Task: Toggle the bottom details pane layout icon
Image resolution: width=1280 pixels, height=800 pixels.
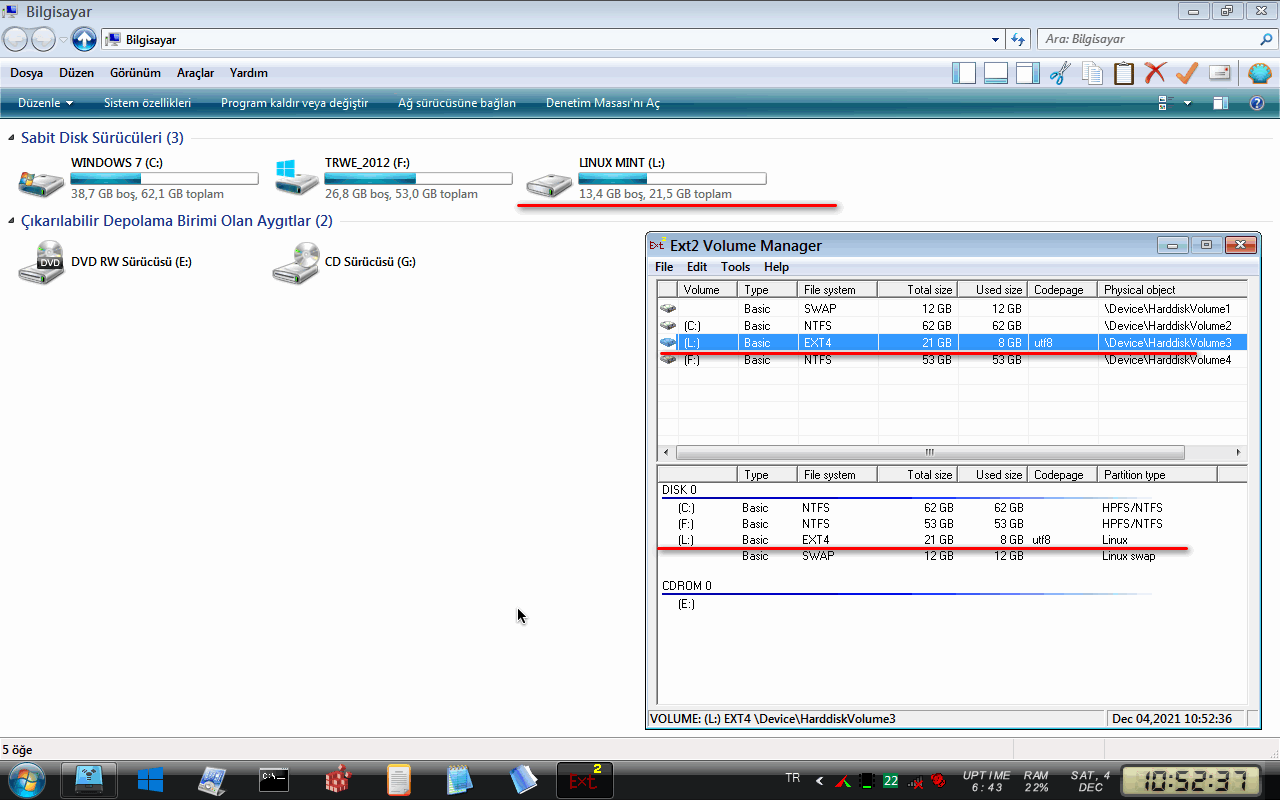Action: coord(996,73)
